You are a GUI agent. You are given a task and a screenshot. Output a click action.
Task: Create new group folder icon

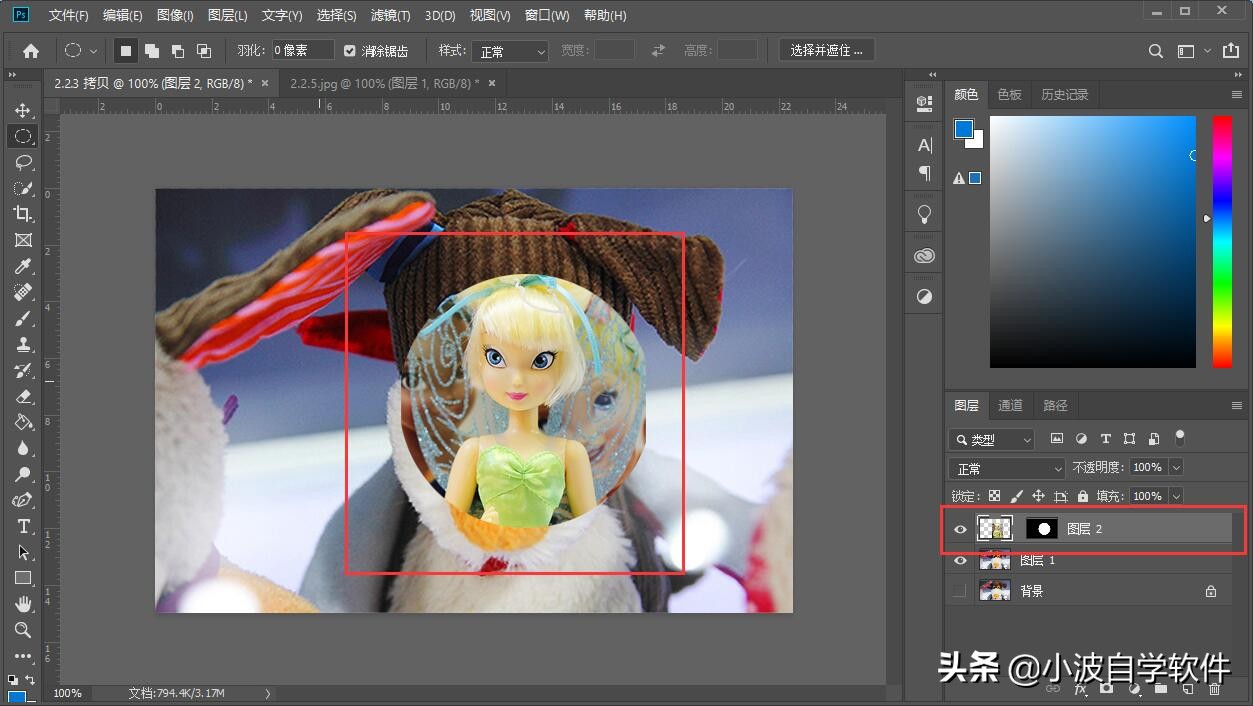point(1161,689)
